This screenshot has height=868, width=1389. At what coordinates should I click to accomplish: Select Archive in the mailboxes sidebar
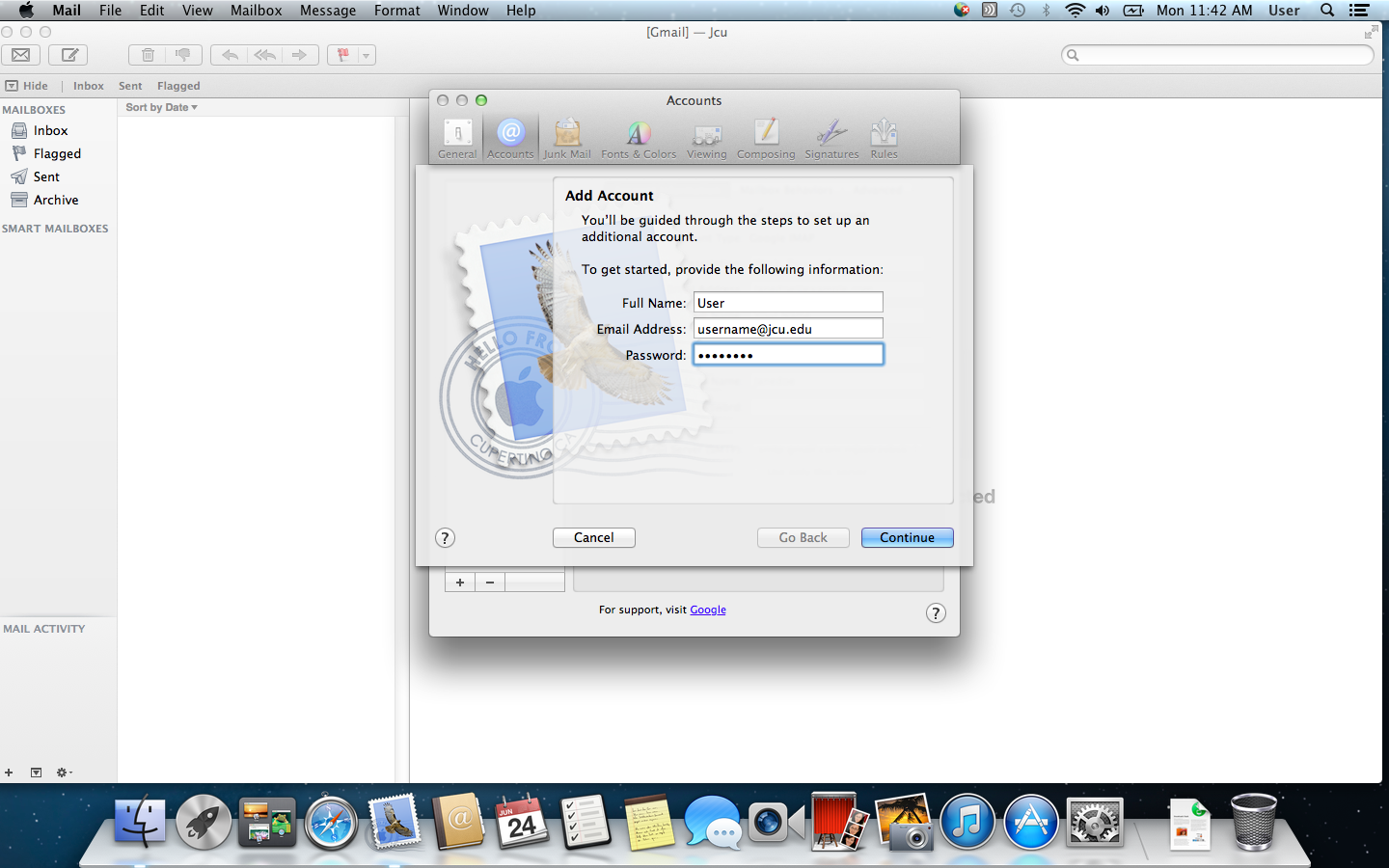58,200
